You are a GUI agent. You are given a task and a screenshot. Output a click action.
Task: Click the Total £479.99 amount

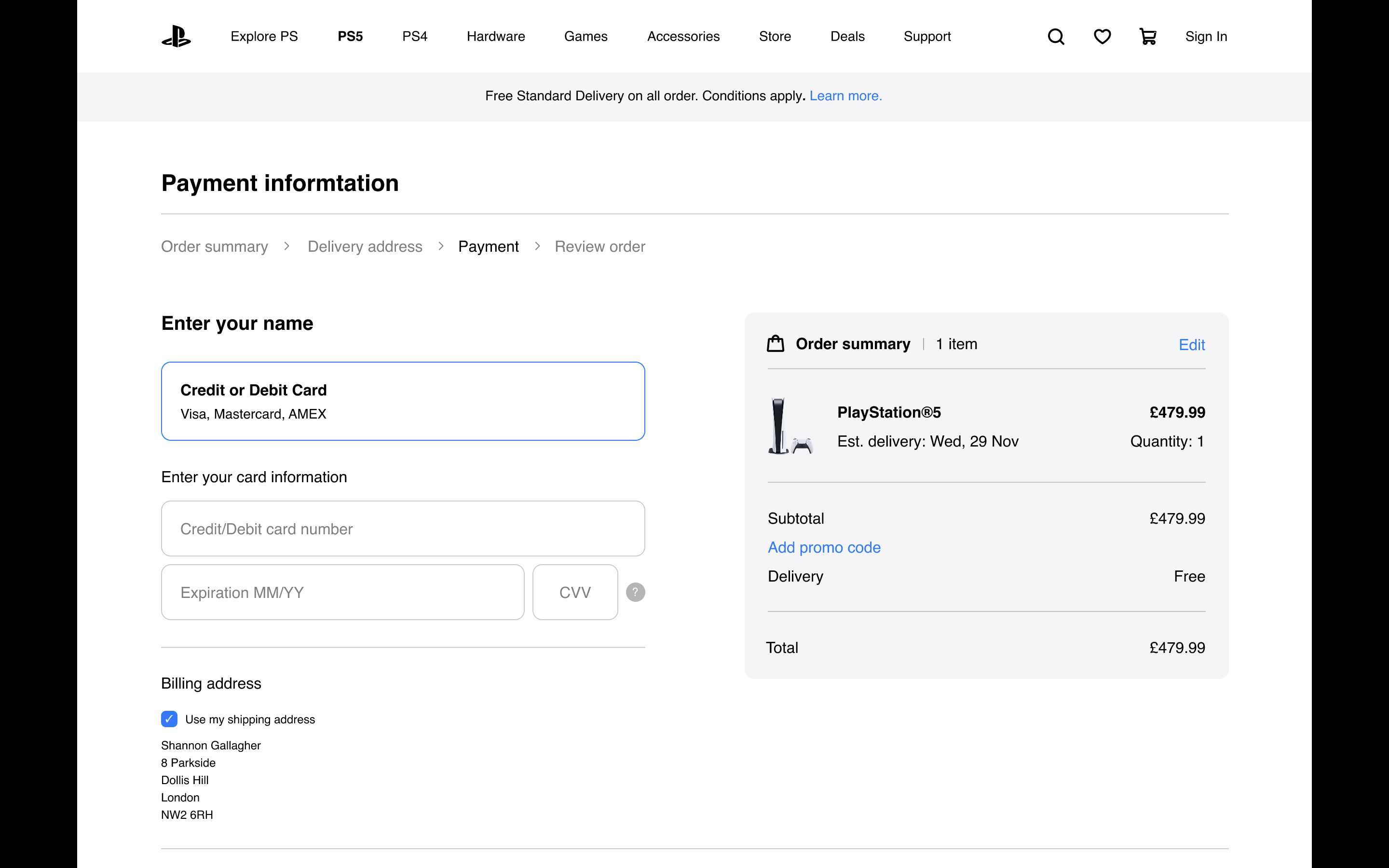(1177, 648)
